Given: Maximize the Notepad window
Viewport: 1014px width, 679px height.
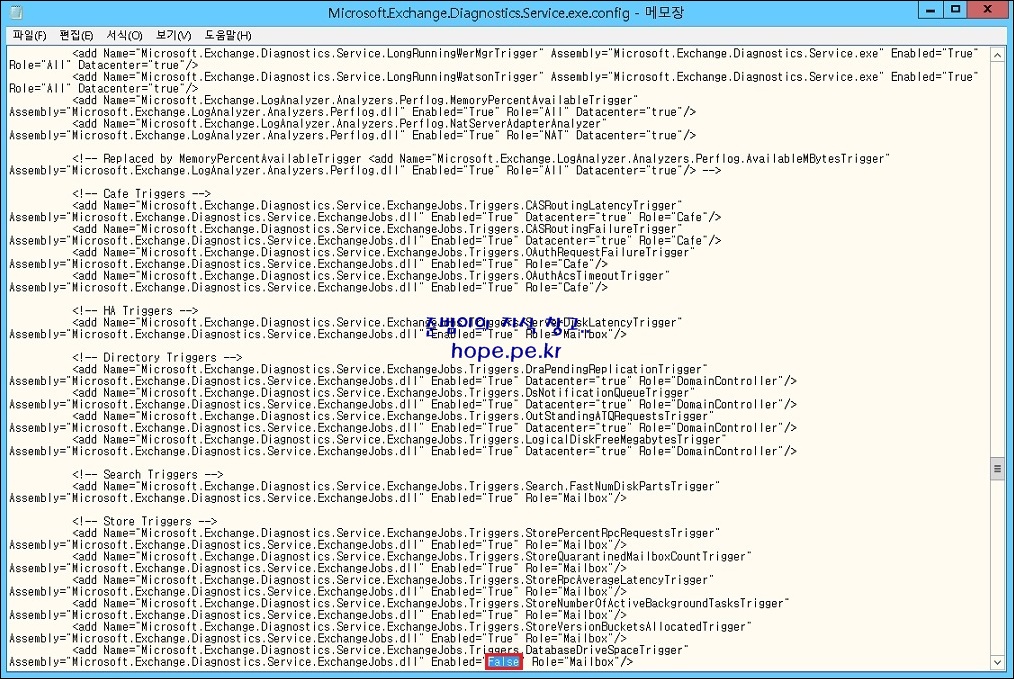Looking at the screenshot, I should click(x=955, y=10).
